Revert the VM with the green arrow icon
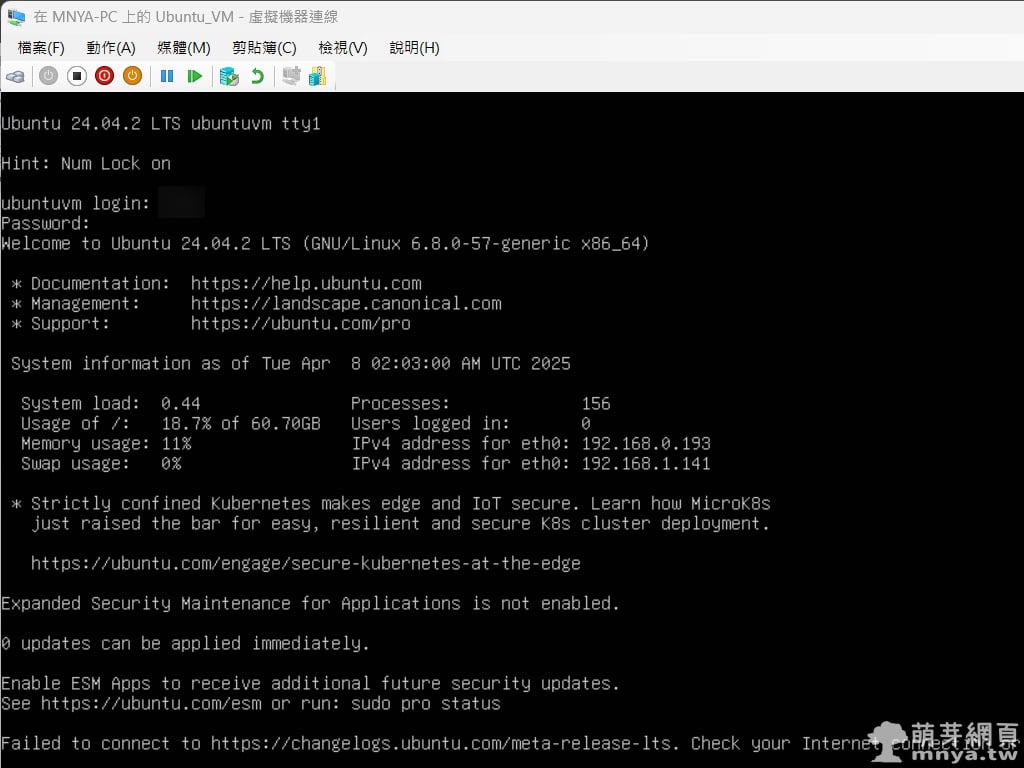Viewport: 1024px width, 768px height. click(x=257, y=76)
